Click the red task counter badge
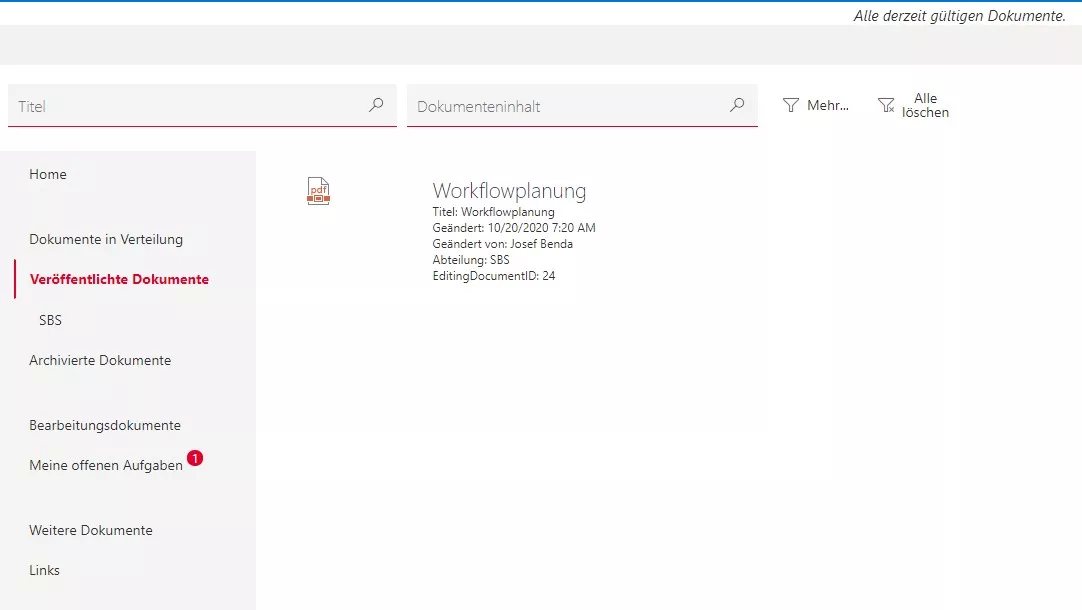Viewport: 1082px width, 610px height. 195,458
